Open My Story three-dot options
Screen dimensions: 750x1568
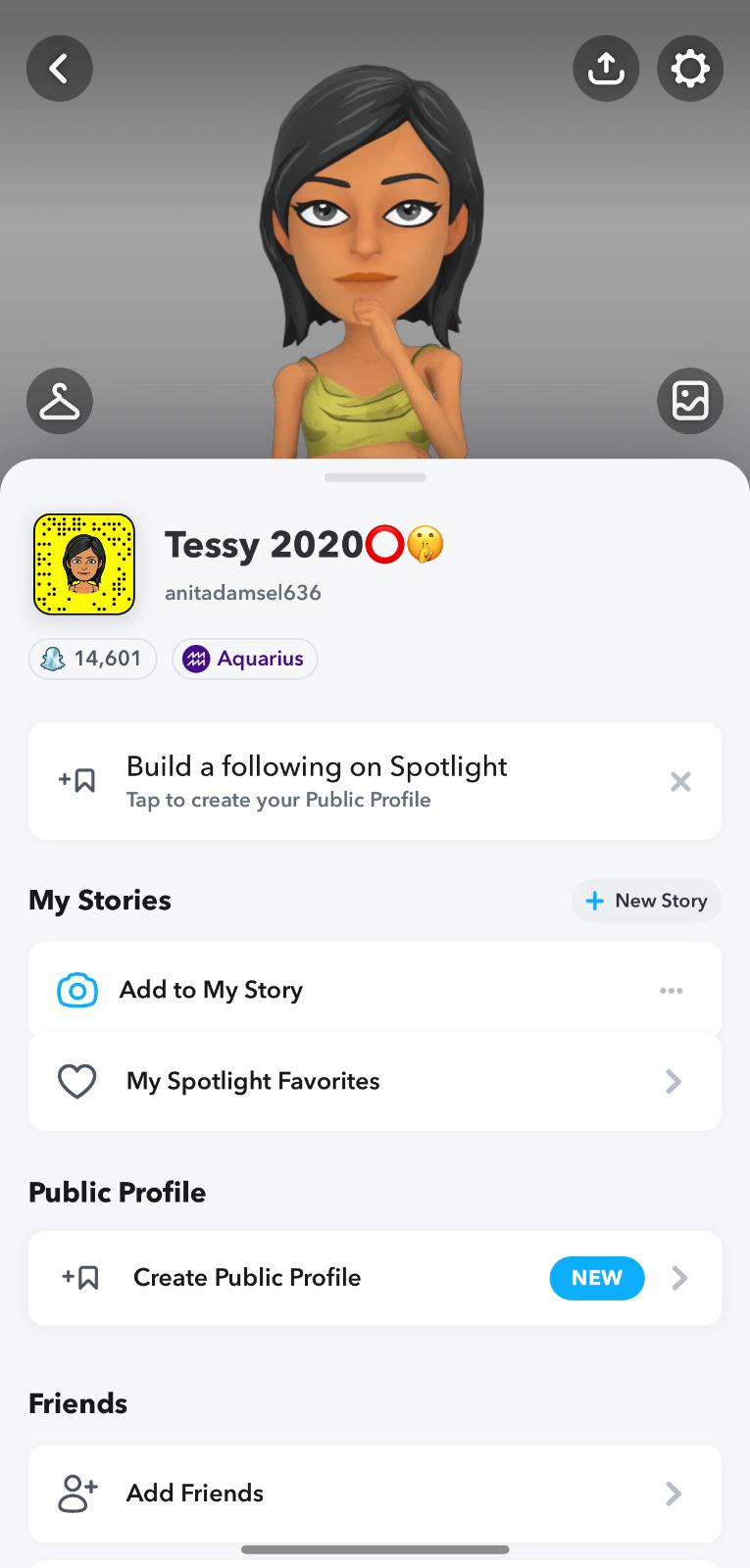(672, 990)
